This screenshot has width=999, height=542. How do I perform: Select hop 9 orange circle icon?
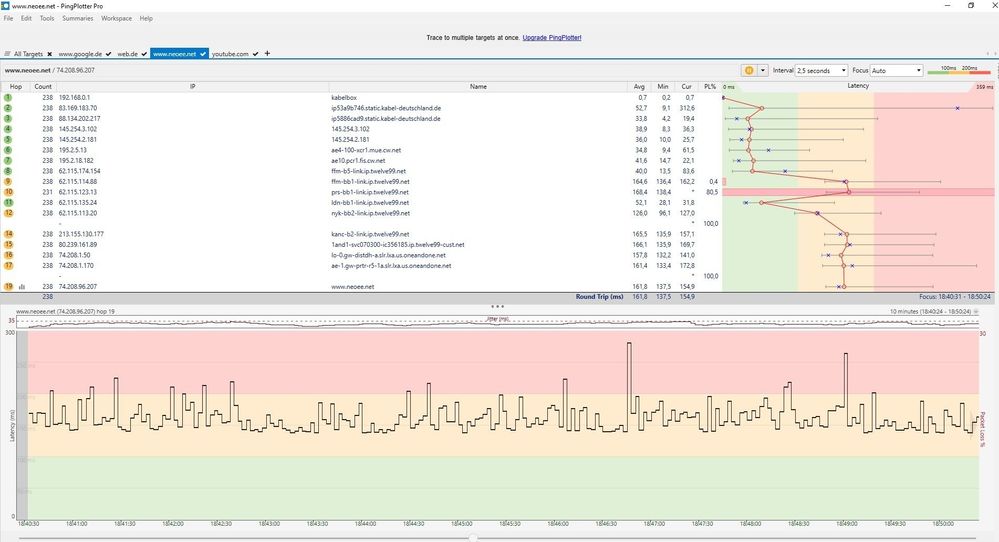8,182
